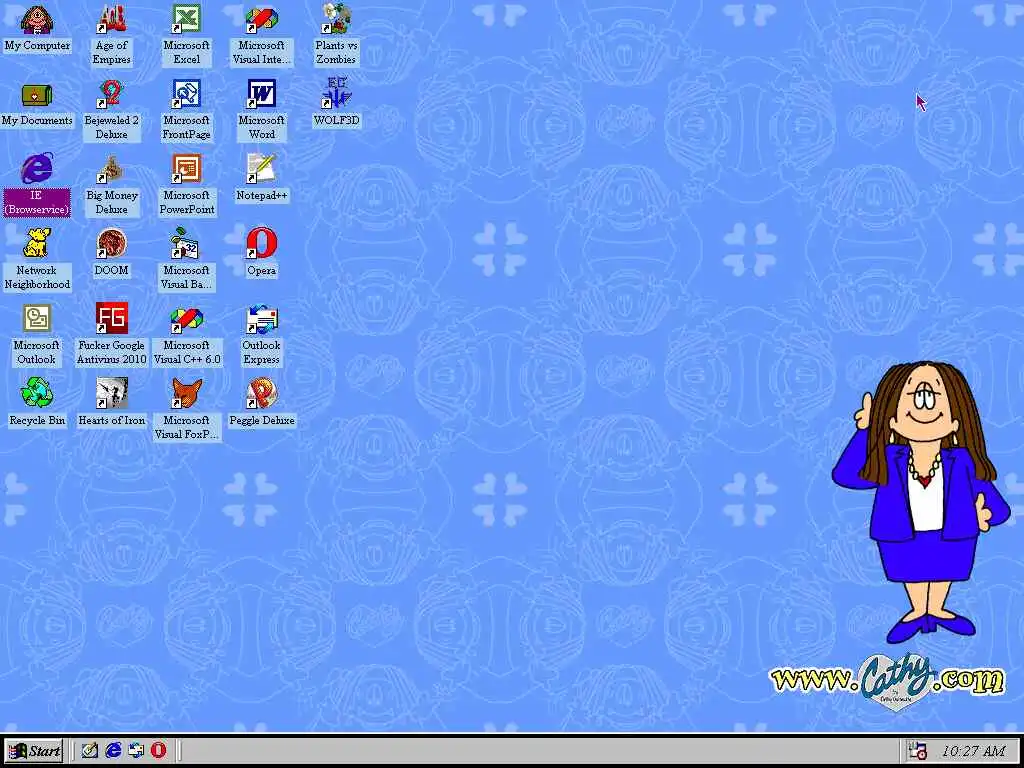Click the 10:27 AM taskbar clock
The height and width of the screenshot is (768, 1024).
[x=973, y=751]
